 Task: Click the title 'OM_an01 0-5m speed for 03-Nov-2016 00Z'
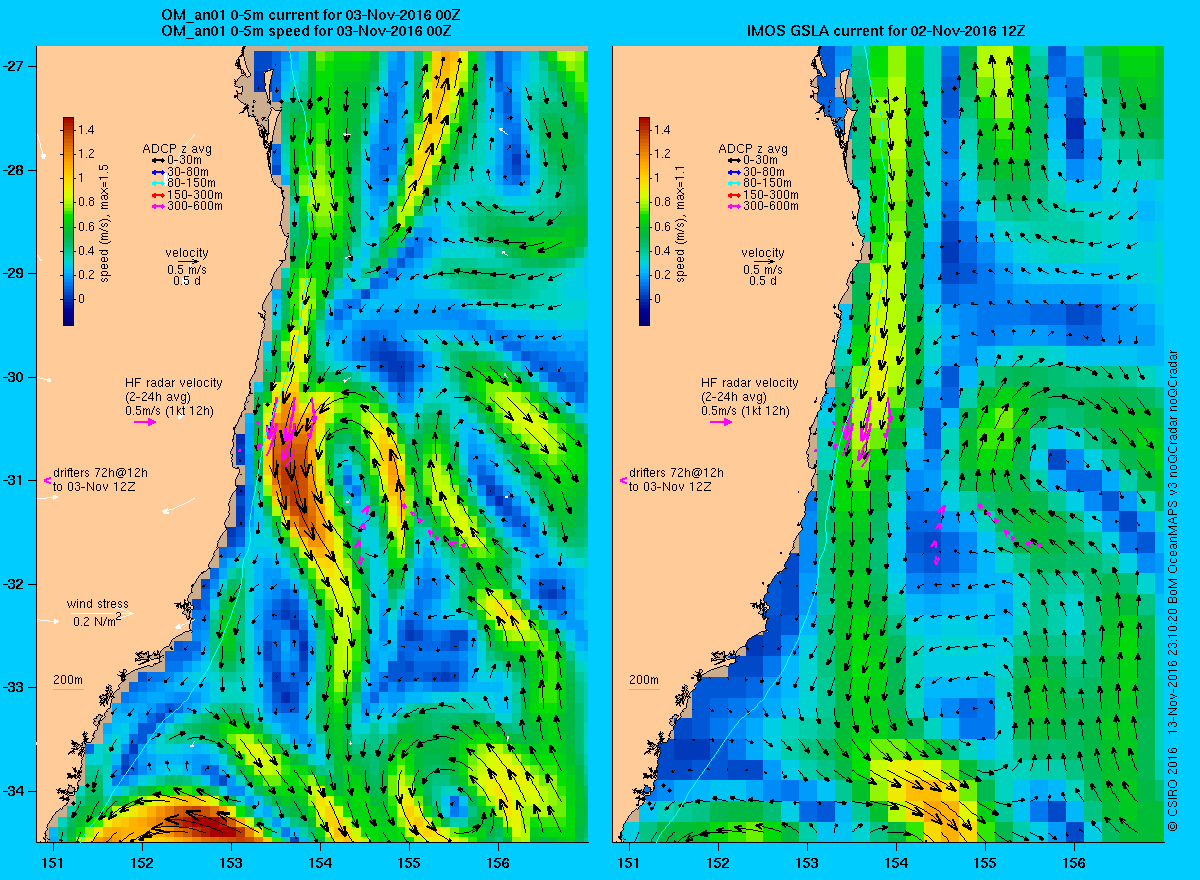click(306, 32)
